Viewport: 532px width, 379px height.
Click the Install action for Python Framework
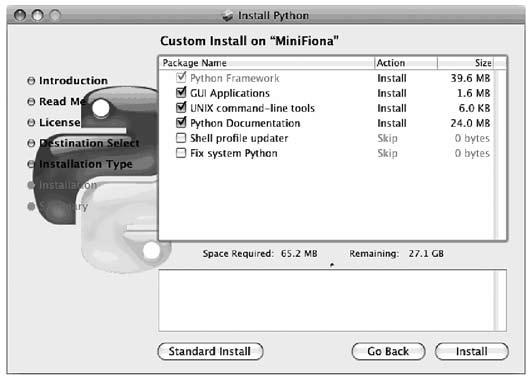(392, 78)
